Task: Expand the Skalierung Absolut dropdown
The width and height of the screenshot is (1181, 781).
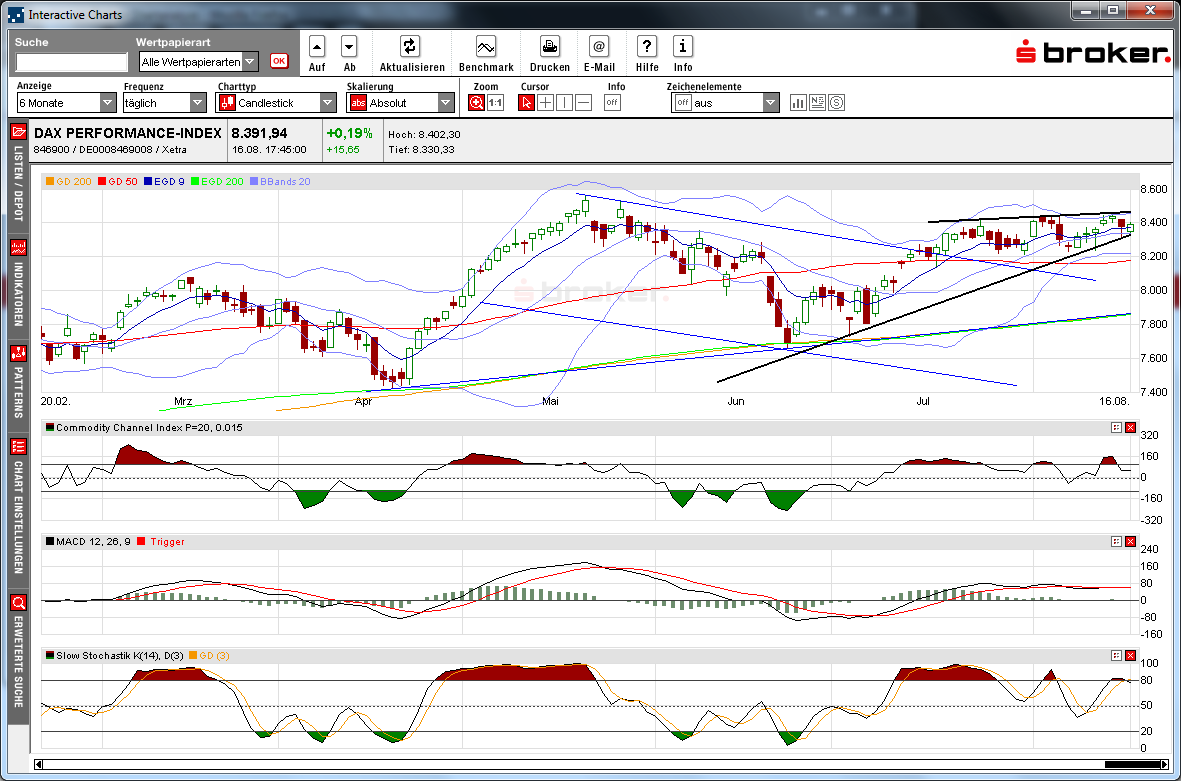Action: pos(446,102)
